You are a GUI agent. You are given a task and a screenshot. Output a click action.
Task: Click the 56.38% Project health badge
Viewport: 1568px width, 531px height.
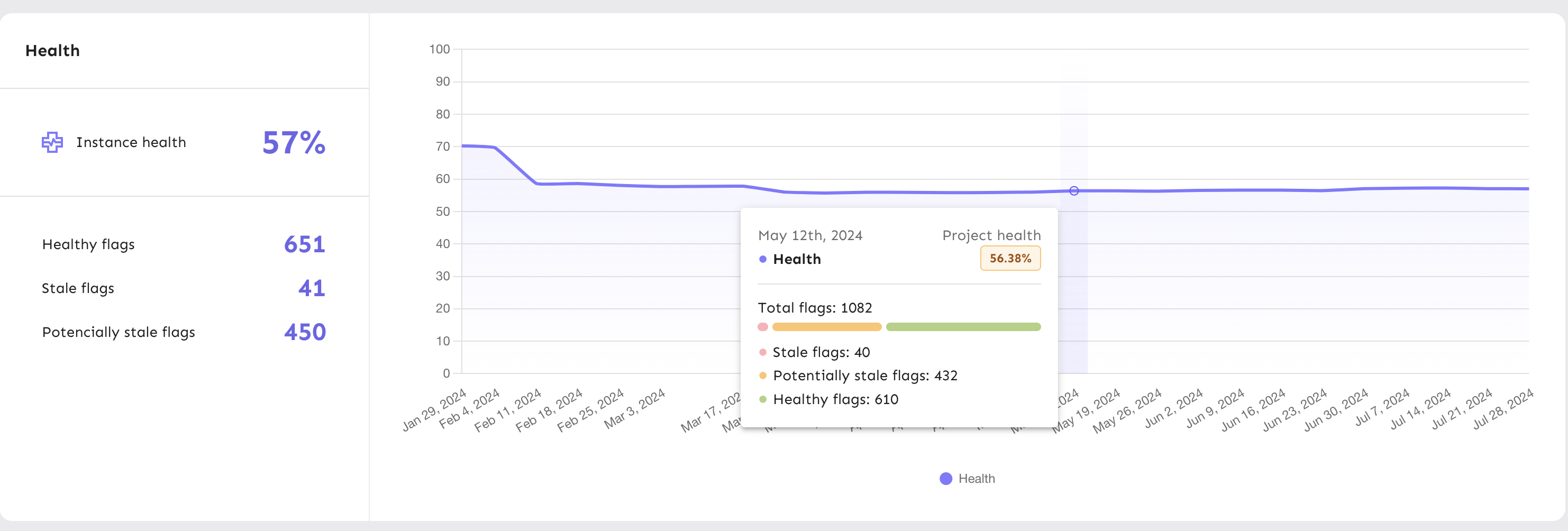(x=1010, y=259)
